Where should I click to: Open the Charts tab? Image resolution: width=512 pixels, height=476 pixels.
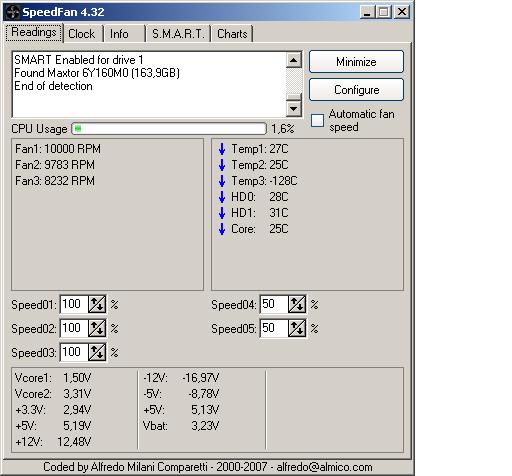coord(232,34)
